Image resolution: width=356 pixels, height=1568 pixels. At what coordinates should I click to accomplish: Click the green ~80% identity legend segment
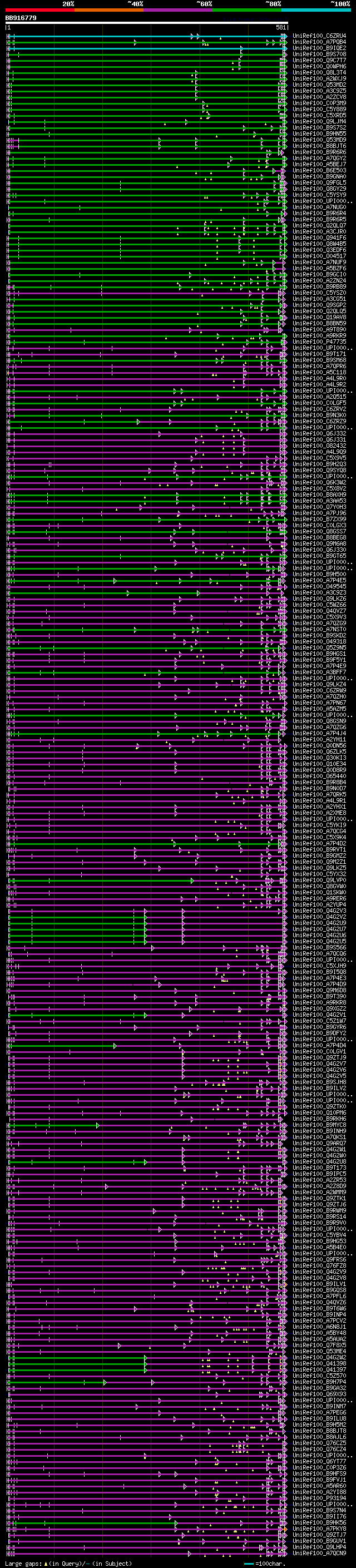coord(247,11)
